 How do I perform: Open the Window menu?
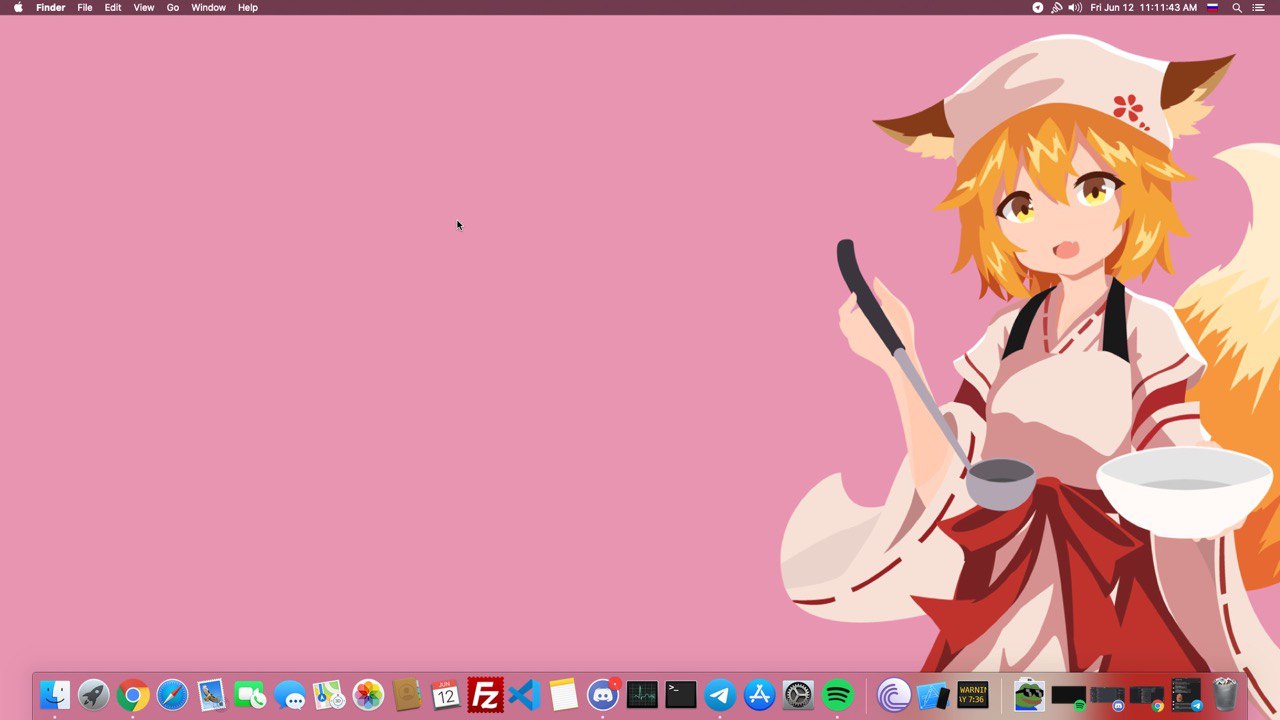pos(208,7)
